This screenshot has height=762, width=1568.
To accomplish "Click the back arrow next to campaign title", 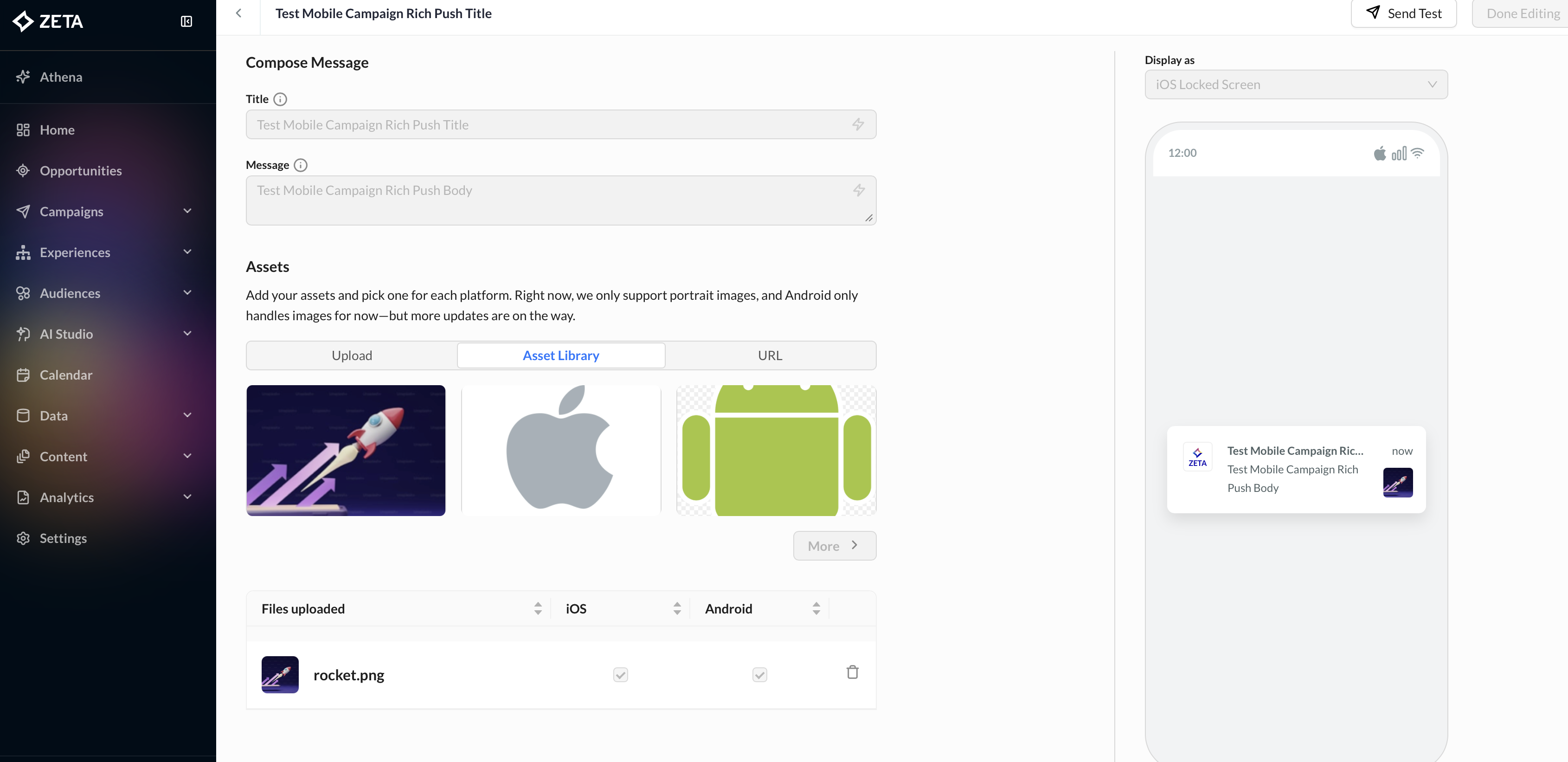I will [238, 13].
